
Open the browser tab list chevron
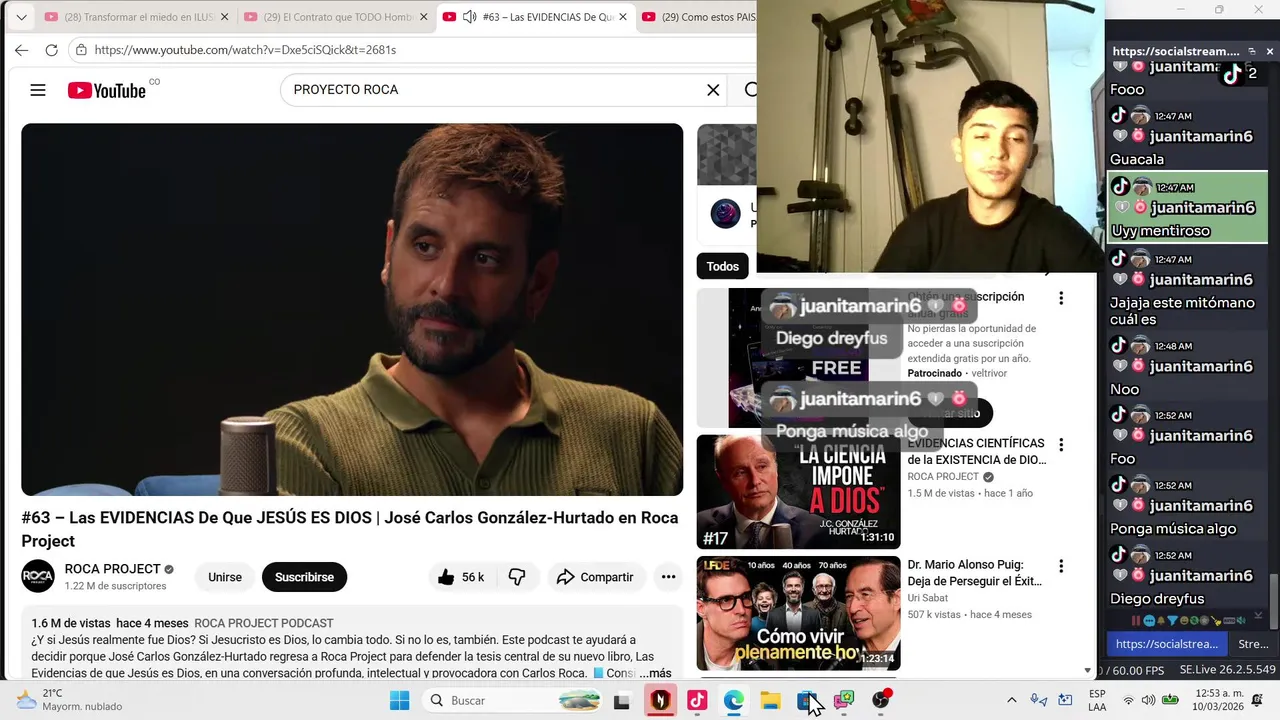(21, 17)
